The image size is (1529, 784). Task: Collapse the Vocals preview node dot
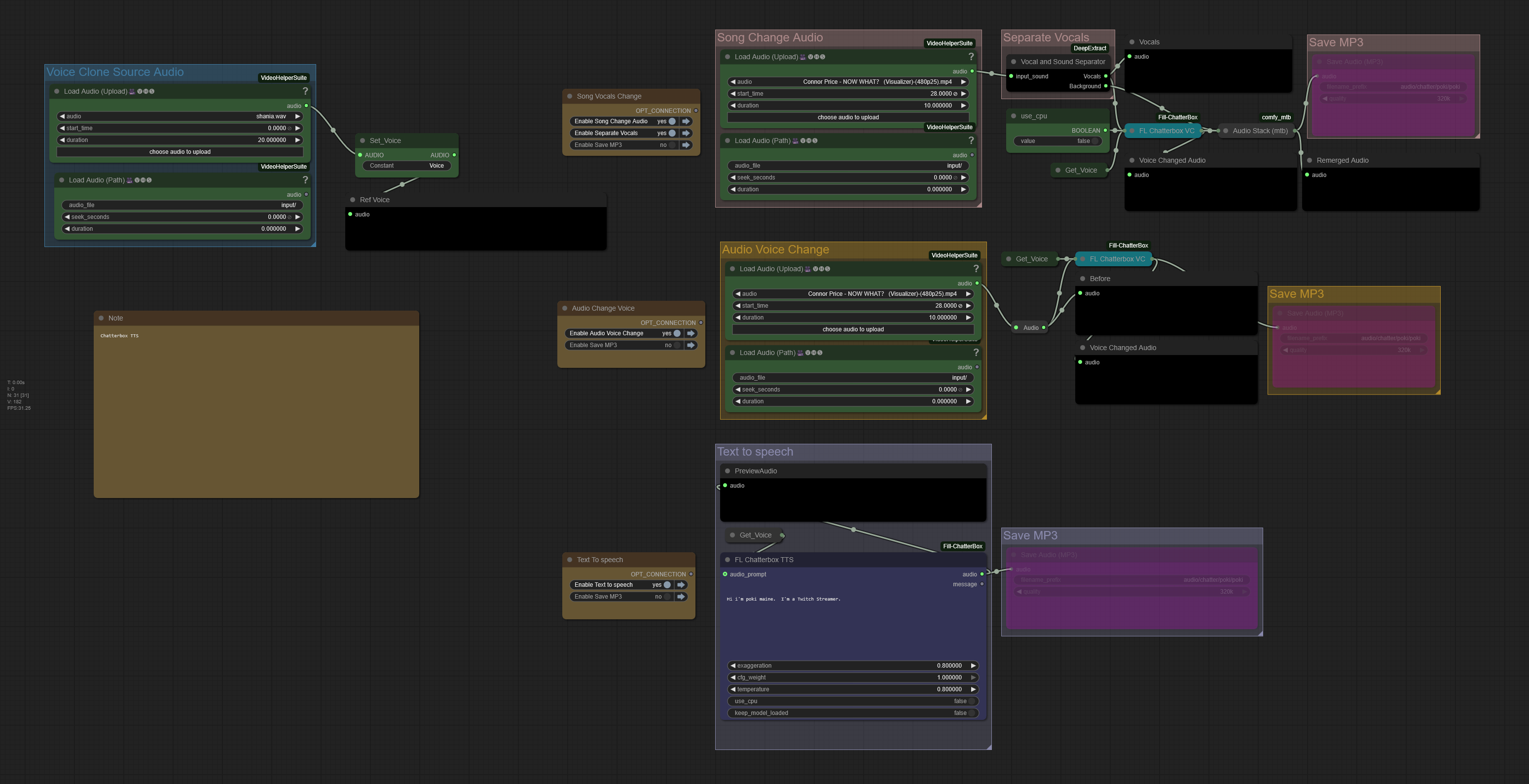click(x=1132, y=42)
